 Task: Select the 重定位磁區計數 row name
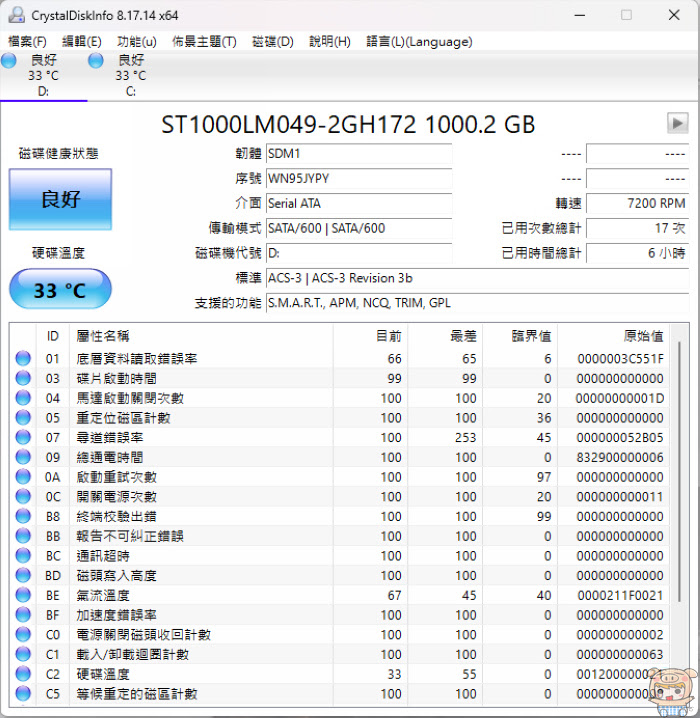123,418
